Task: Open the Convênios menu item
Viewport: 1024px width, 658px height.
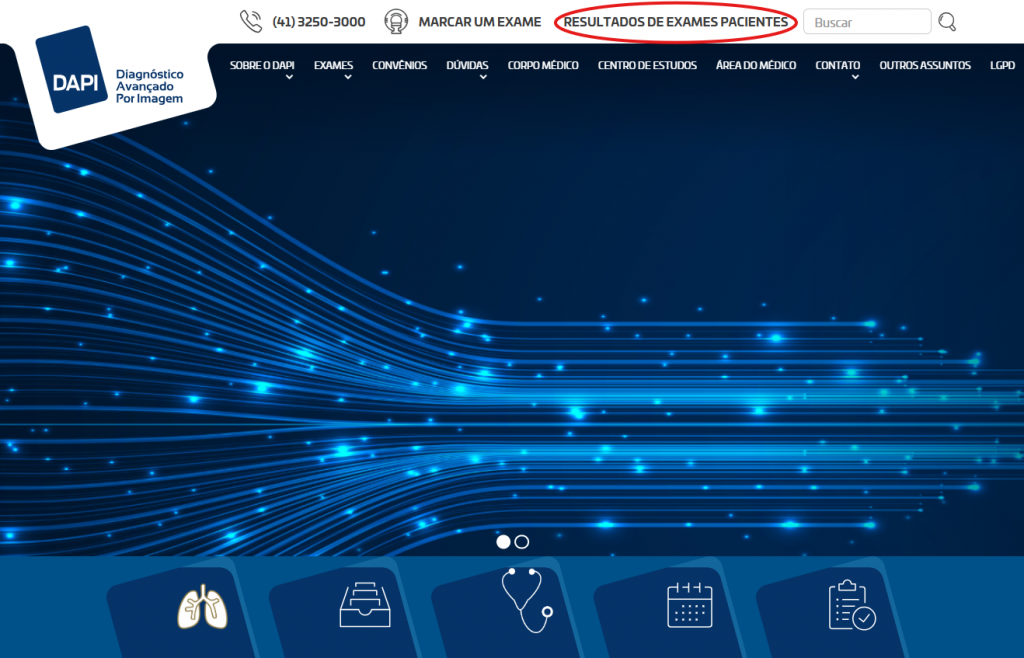Action: point(399,66)
